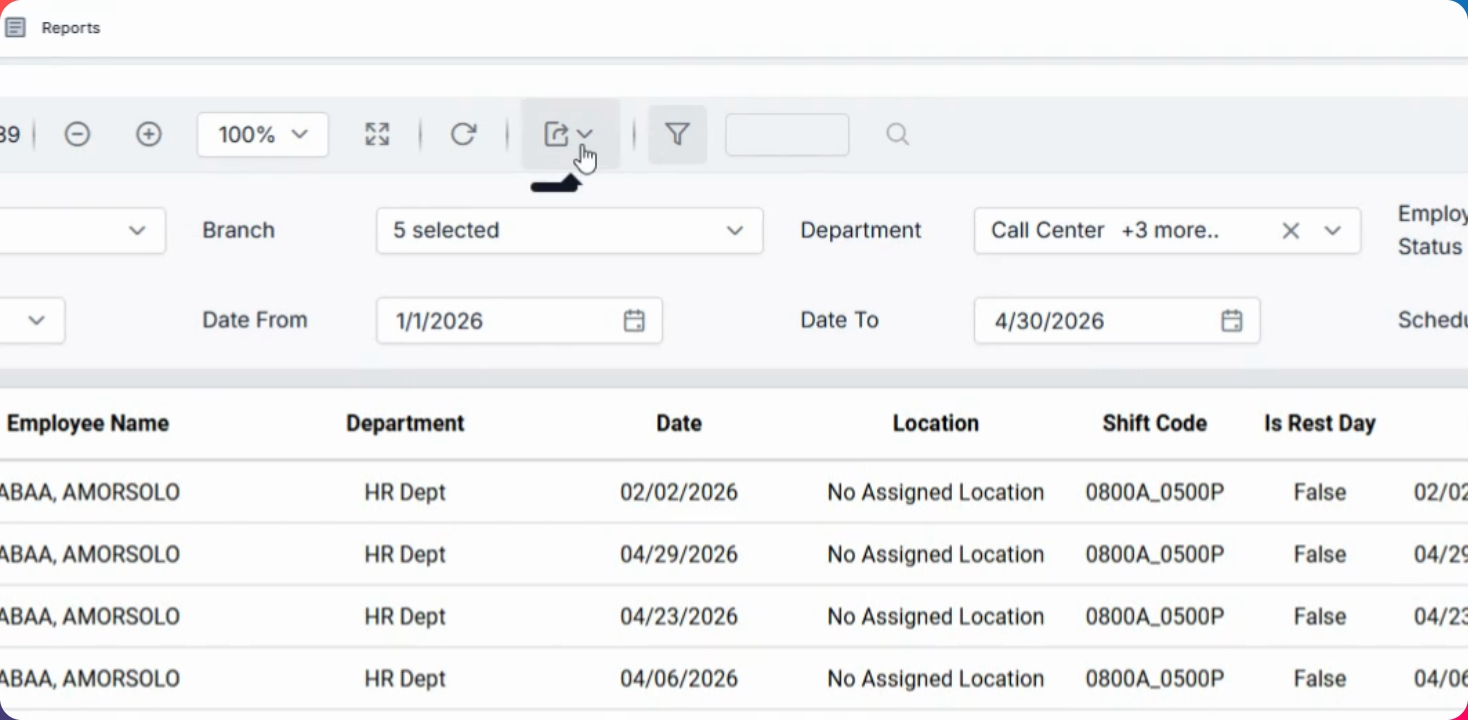This screenshot has width=1468, height=720.
Task: Open the export report menu icon
Action: pyautogui.click(x=569, y=134)
